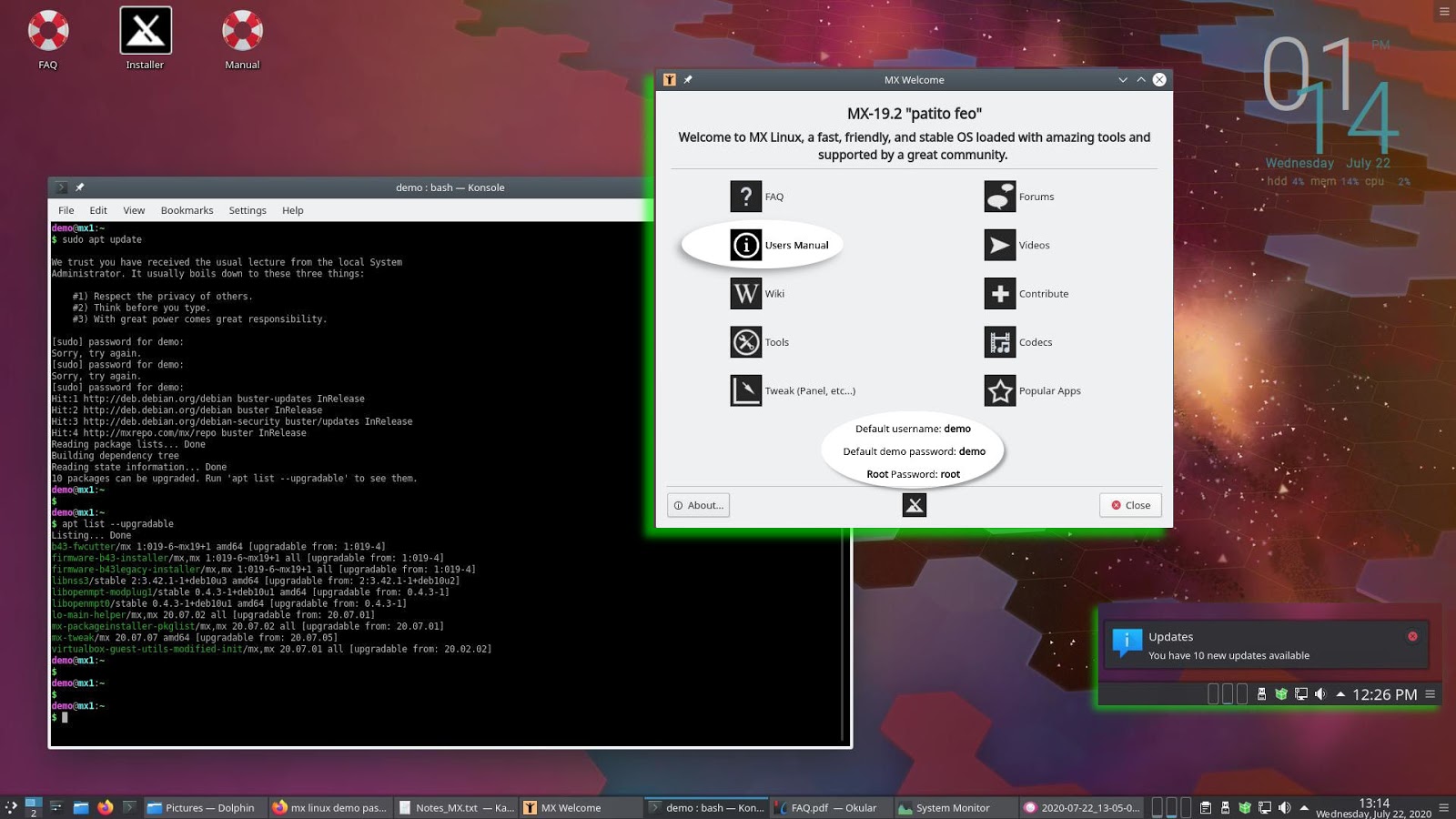
Task: Open the Manual desktop icon
Action: click(x=242, y=39)
